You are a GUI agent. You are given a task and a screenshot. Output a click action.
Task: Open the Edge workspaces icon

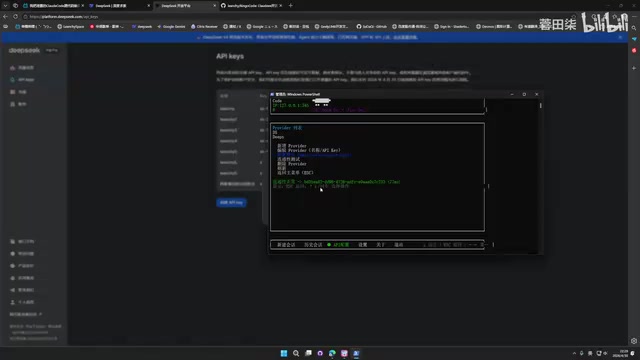(16, 6)
